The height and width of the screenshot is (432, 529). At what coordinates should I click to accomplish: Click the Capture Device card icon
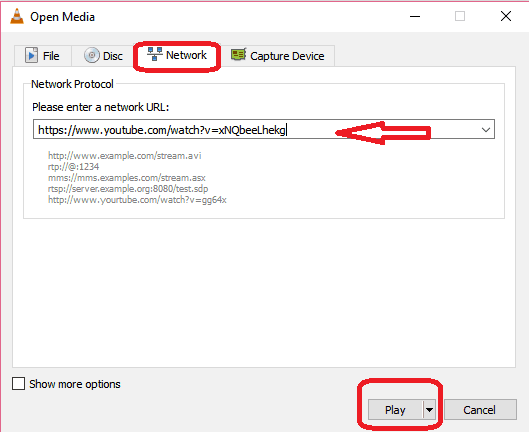pos(239,54)
